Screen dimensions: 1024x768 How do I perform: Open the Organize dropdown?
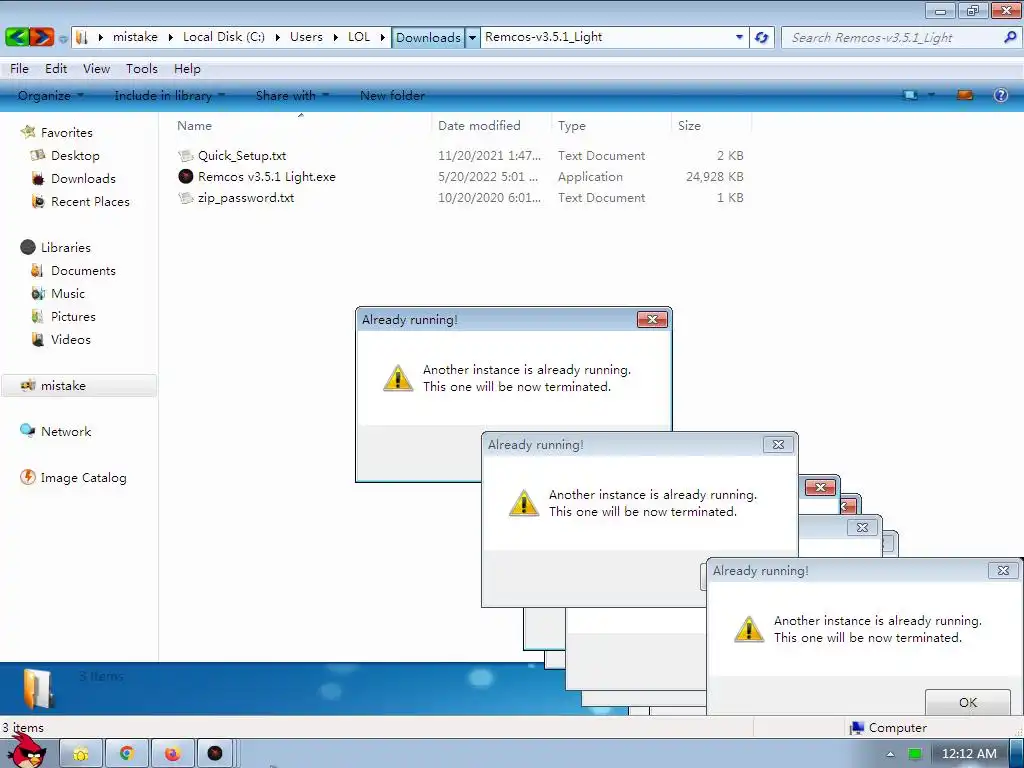tap(51, 95)
